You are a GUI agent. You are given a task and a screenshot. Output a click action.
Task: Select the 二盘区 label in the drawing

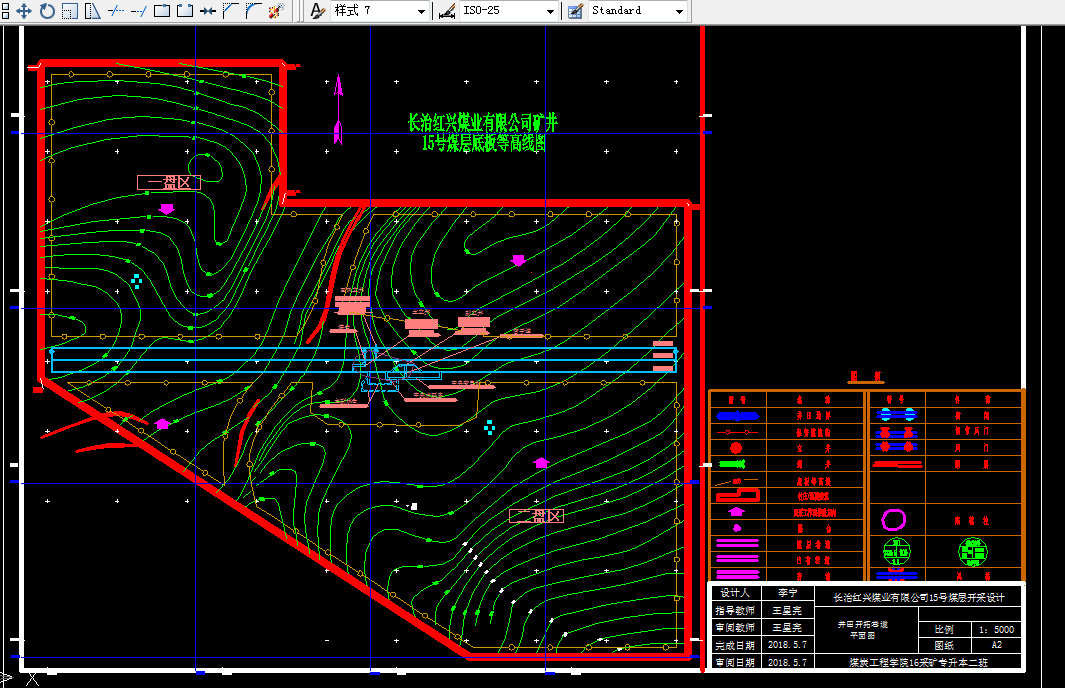click(x=537, y=516)
